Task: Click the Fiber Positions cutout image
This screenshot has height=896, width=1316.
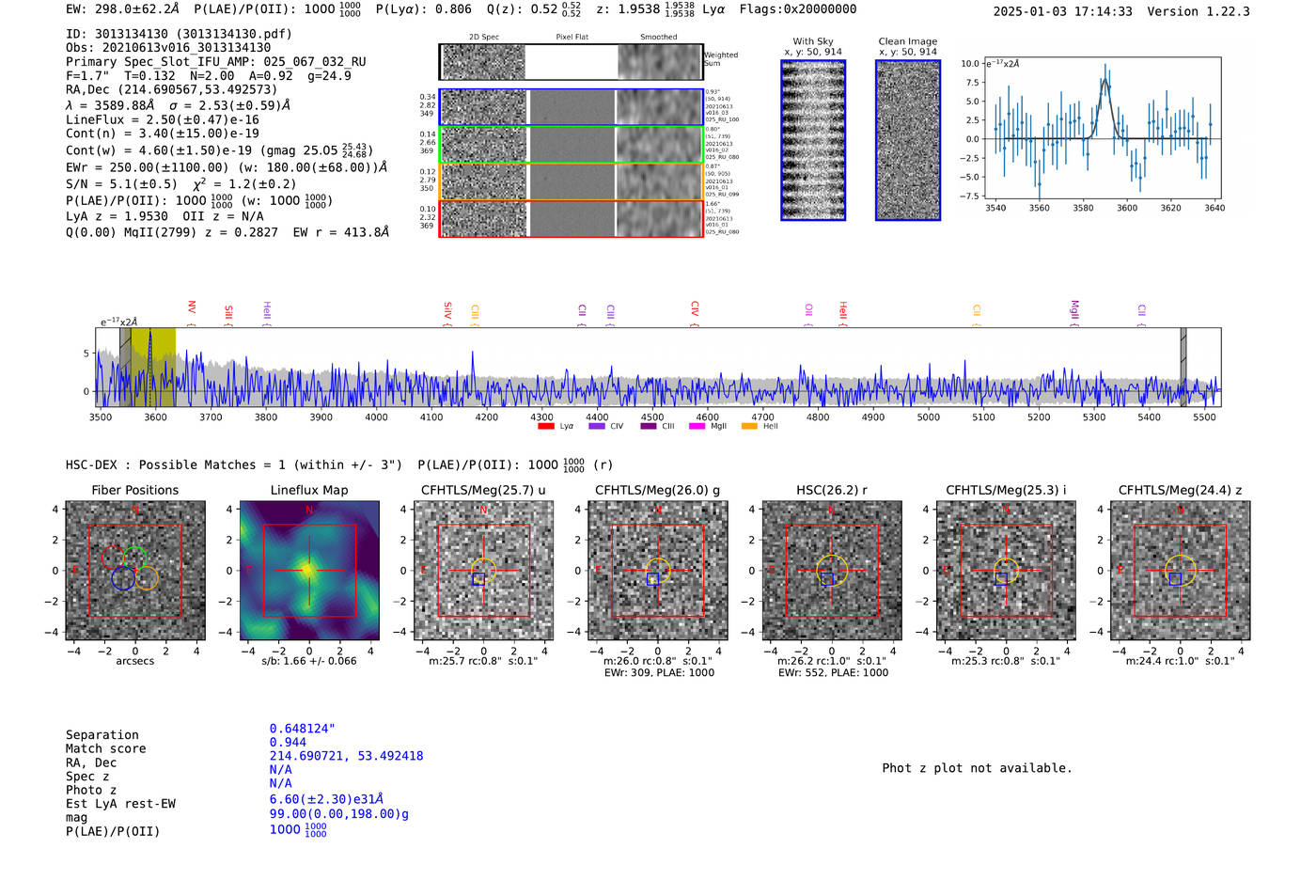Action: tap(135, 571)
